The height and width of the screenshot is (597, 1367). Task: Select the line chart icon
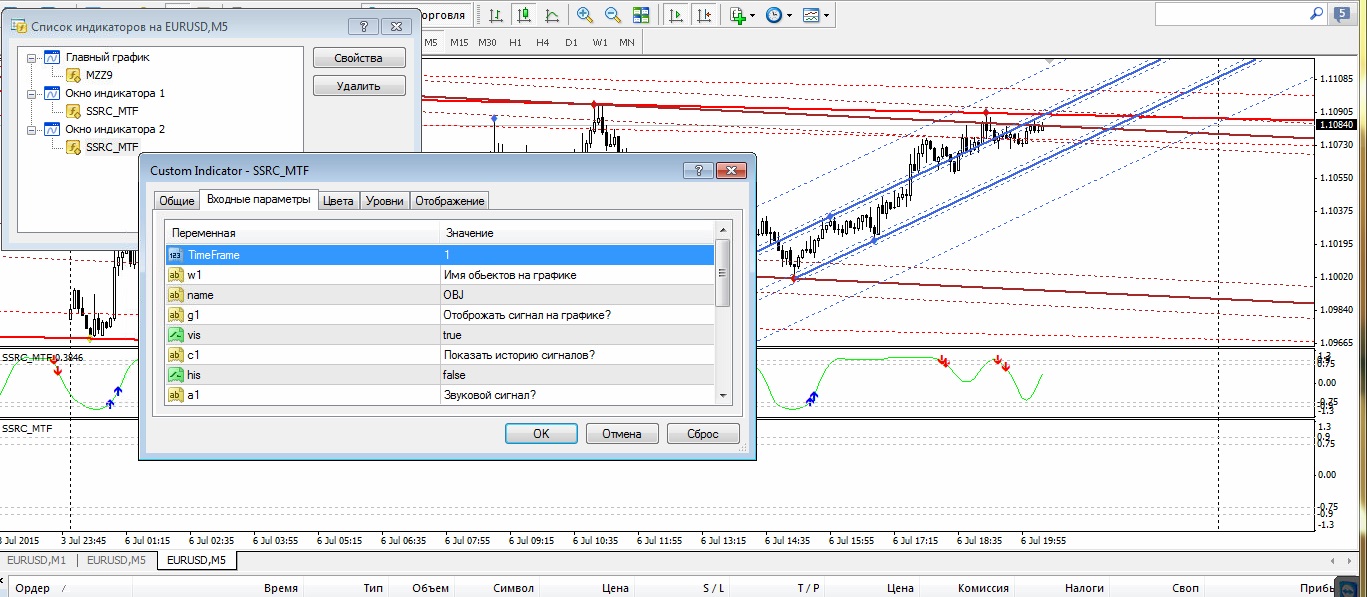point(552,15)
